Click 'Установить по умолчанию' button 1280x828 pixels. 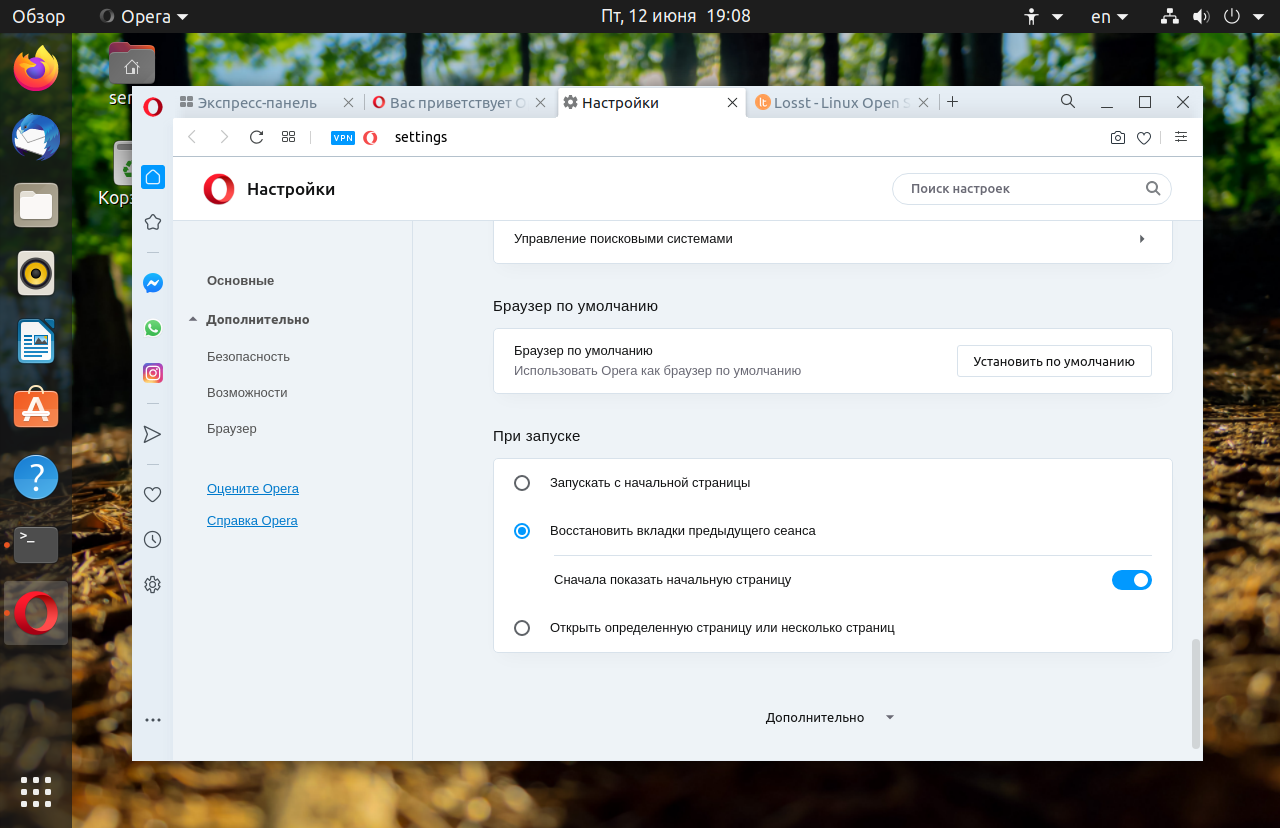1053,361
